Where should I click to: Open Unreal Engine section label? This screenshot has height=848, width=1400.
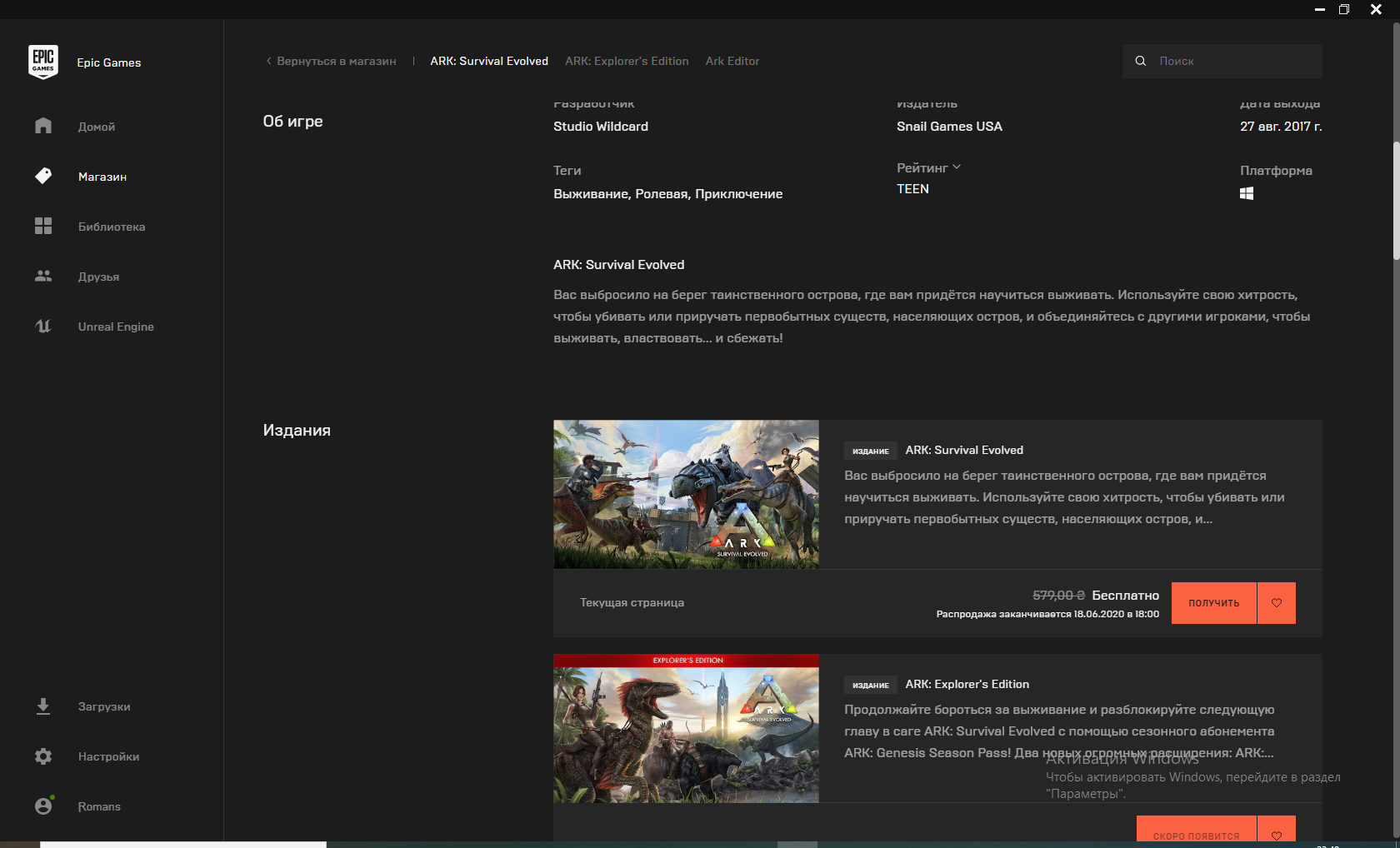pyautogui.click(x=116, y=327)
